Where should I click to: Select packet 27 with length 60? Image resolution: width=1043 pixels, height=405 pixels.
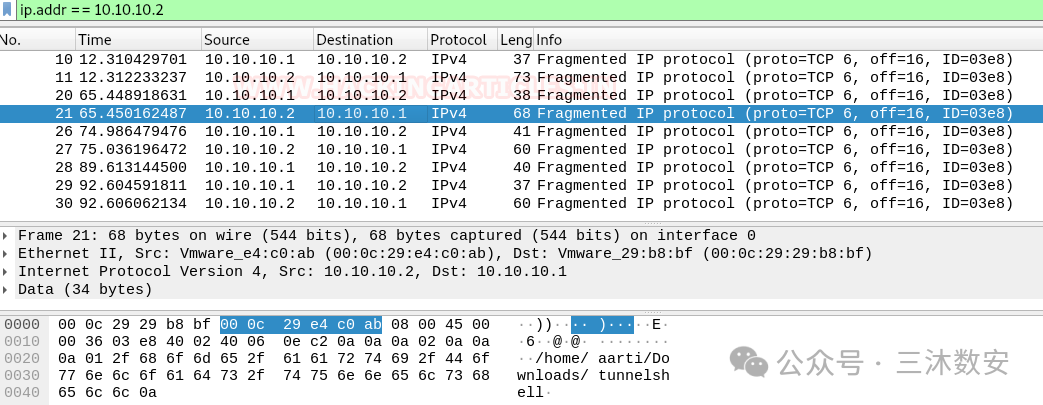[x=522, y=150]
